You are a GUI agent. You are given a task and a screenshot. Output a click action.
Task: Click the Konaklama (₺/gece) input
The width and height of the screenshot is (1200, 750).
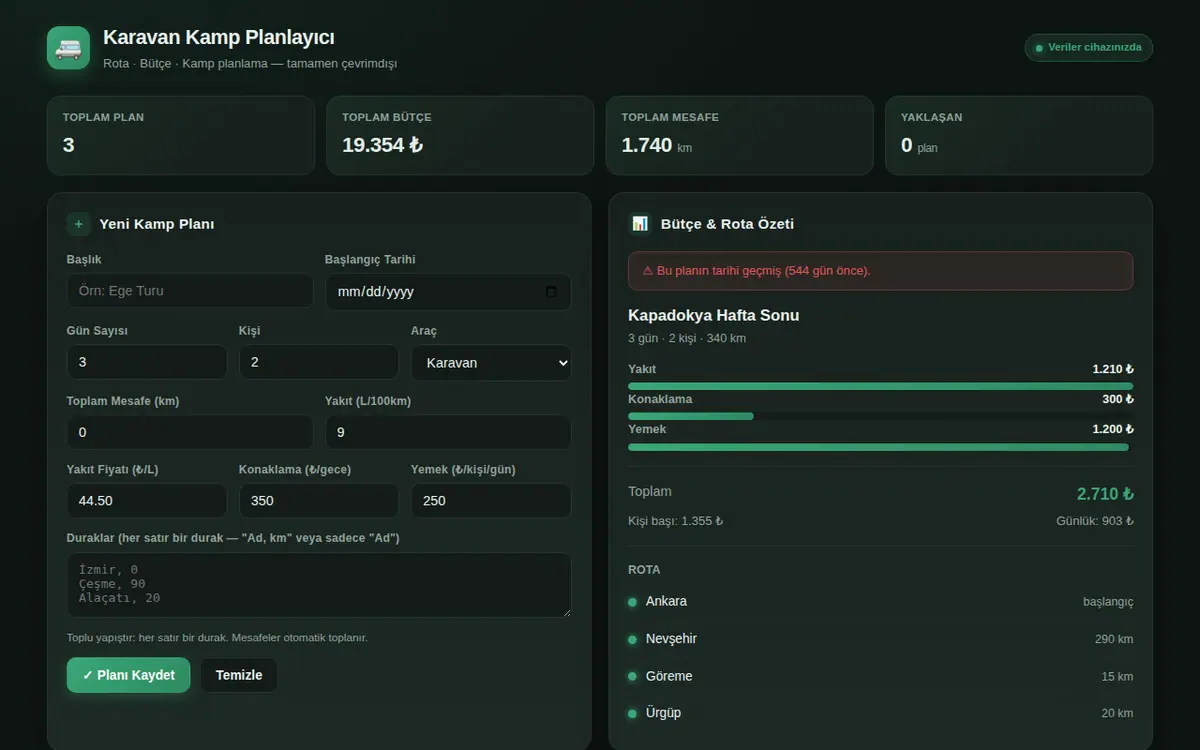319,501
